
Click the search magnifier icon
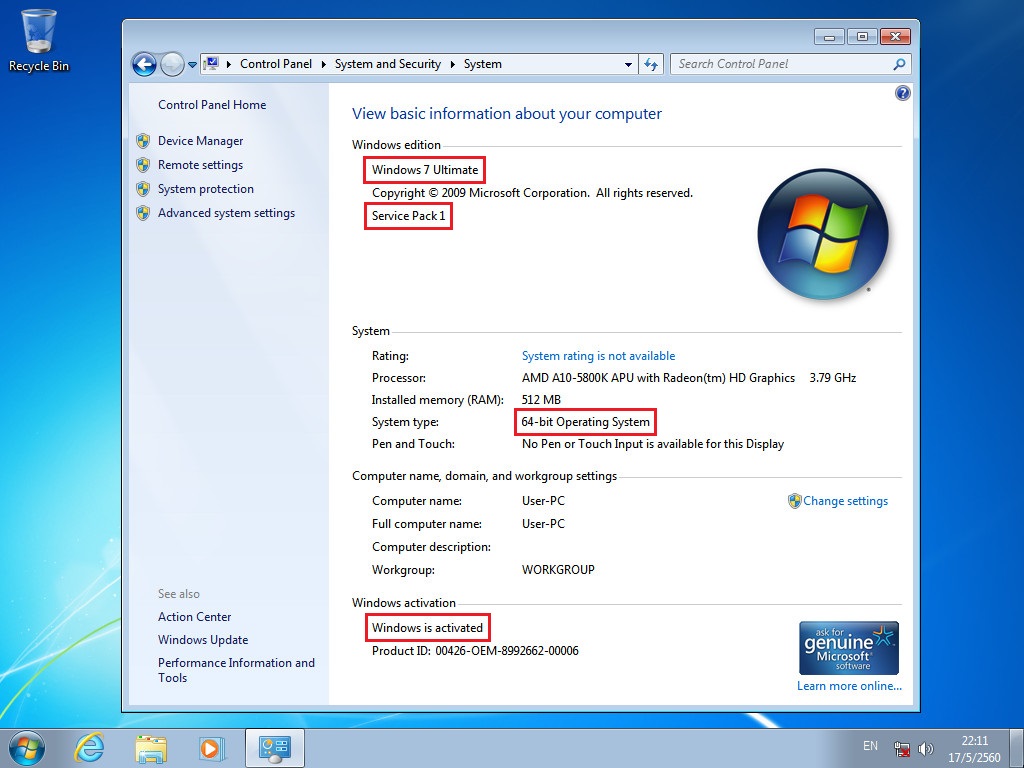tap(899, 64)
